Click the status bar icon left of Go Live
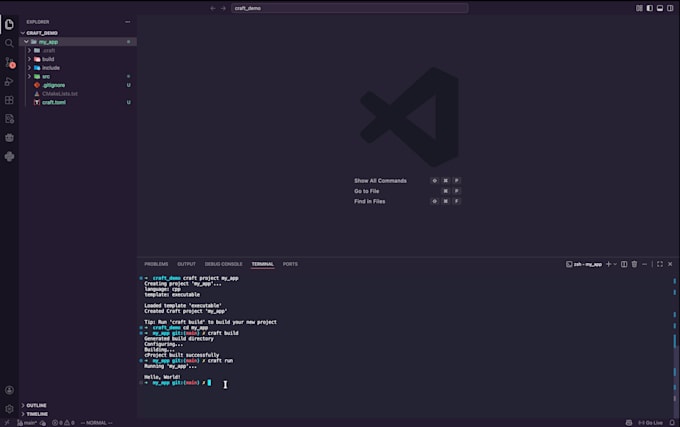 (x=629, y=423)
